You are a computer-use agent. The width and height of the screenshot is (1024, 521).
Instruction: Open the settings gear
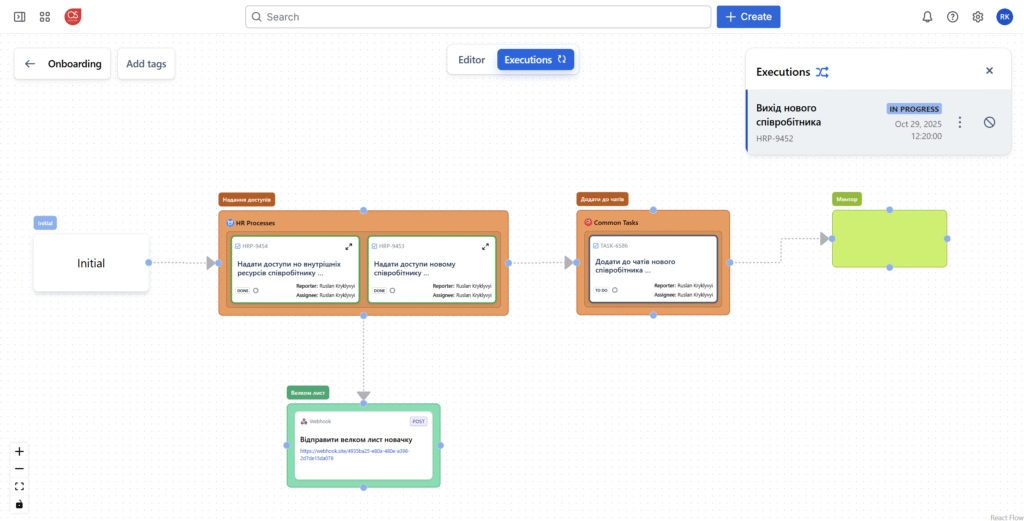[978, 17]
